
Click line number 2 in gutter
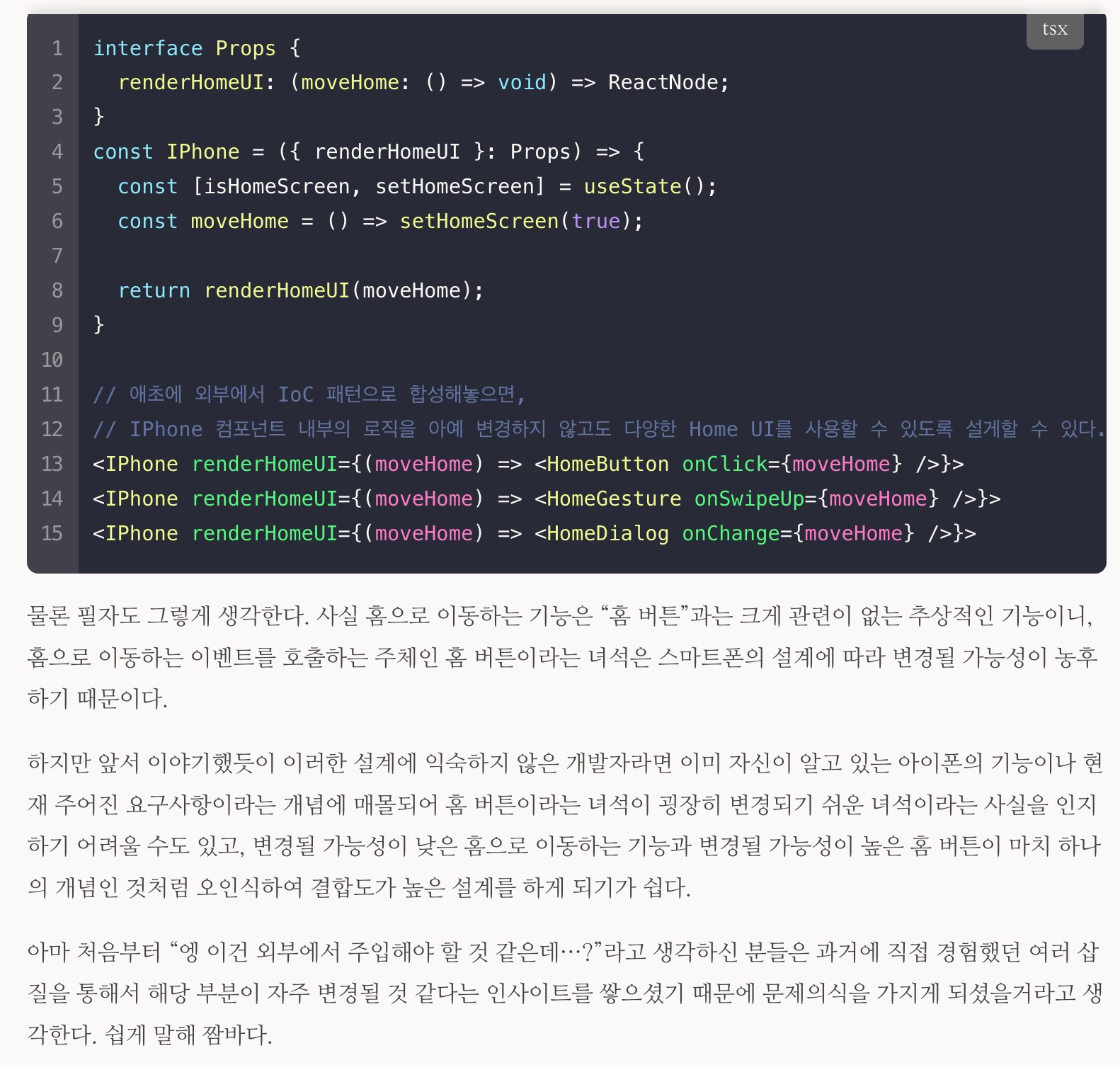(x=57, y=82)
